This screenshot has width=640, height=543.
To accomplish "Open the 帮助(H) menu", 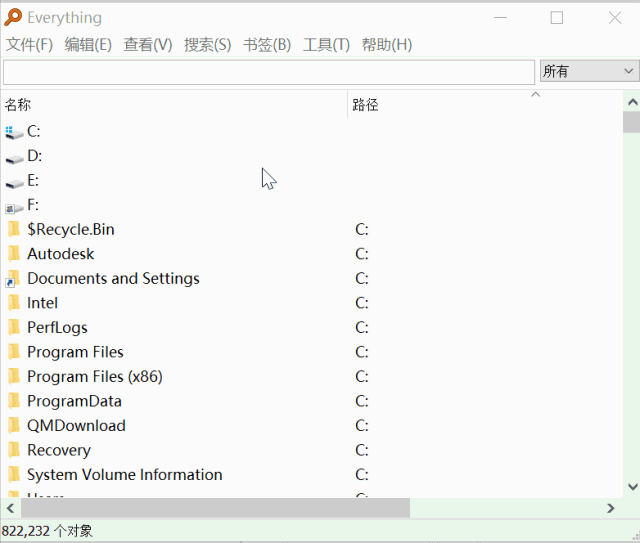I will (387, 45).
